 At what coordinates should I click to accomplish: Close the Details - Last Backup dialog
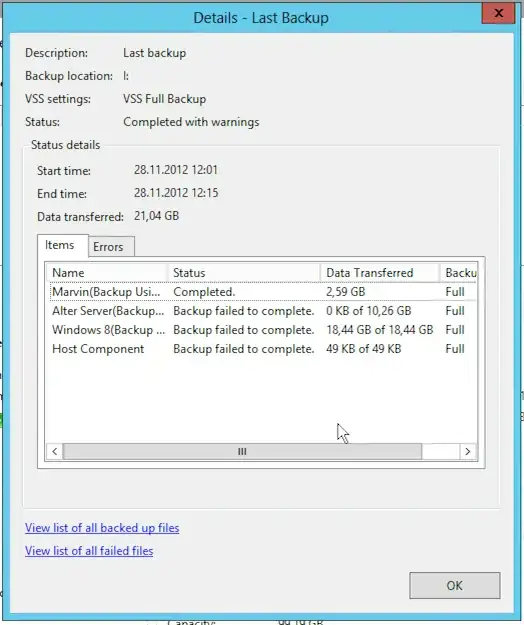point(498,14)
